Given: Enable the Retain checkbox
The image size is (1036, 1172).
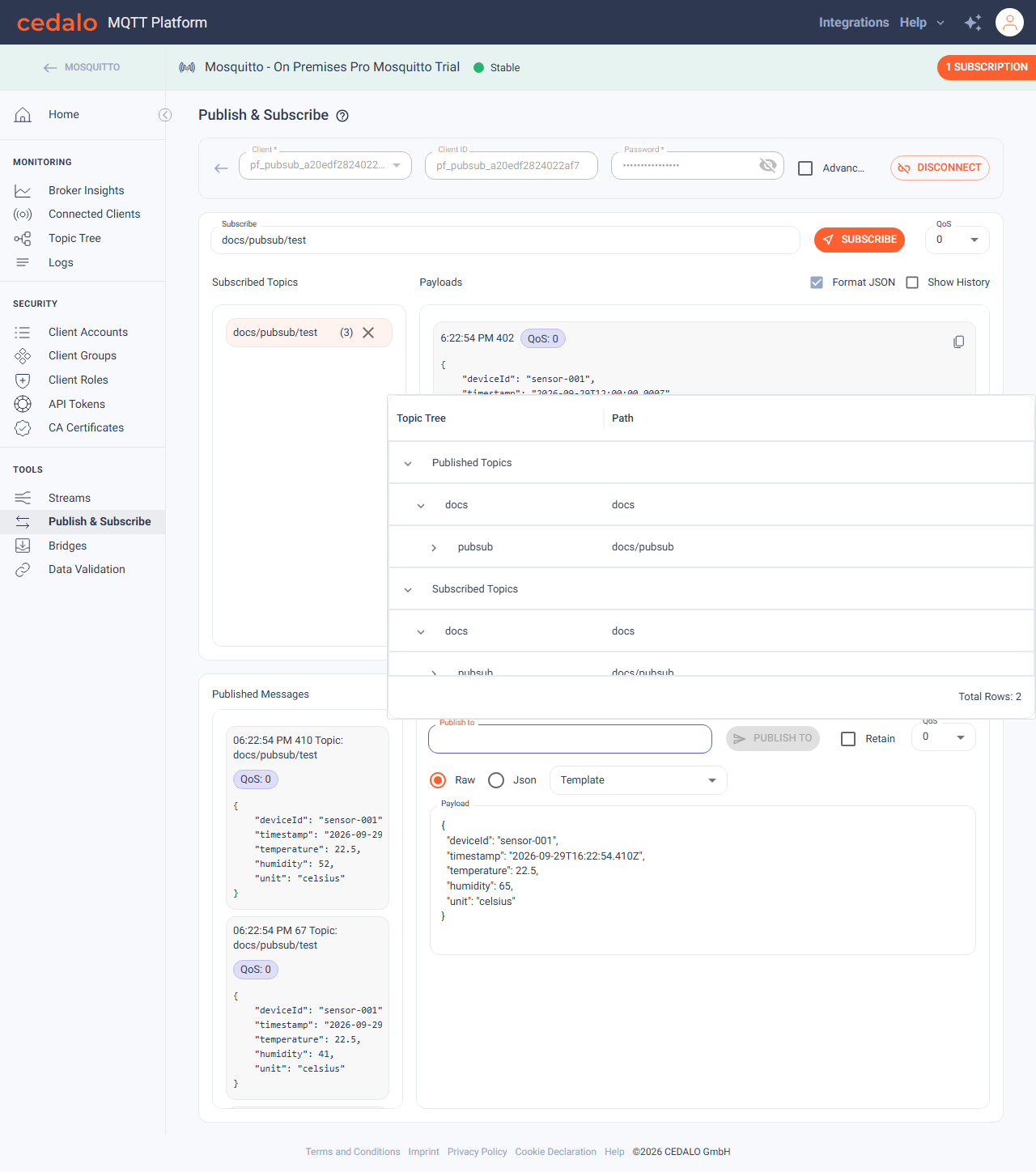Looking at the screenshot, I should tap(848, 739).
